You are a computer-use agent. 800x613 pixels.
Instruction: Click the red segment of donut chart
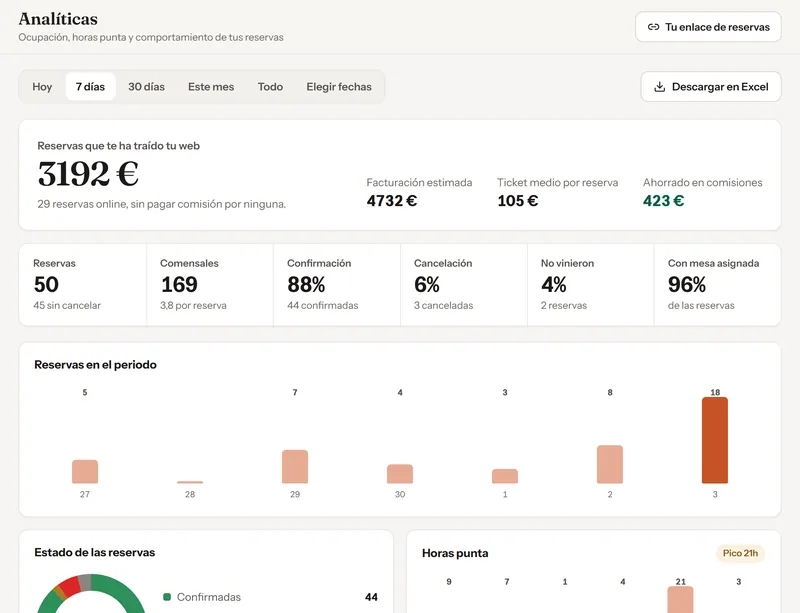click(69, 586)
